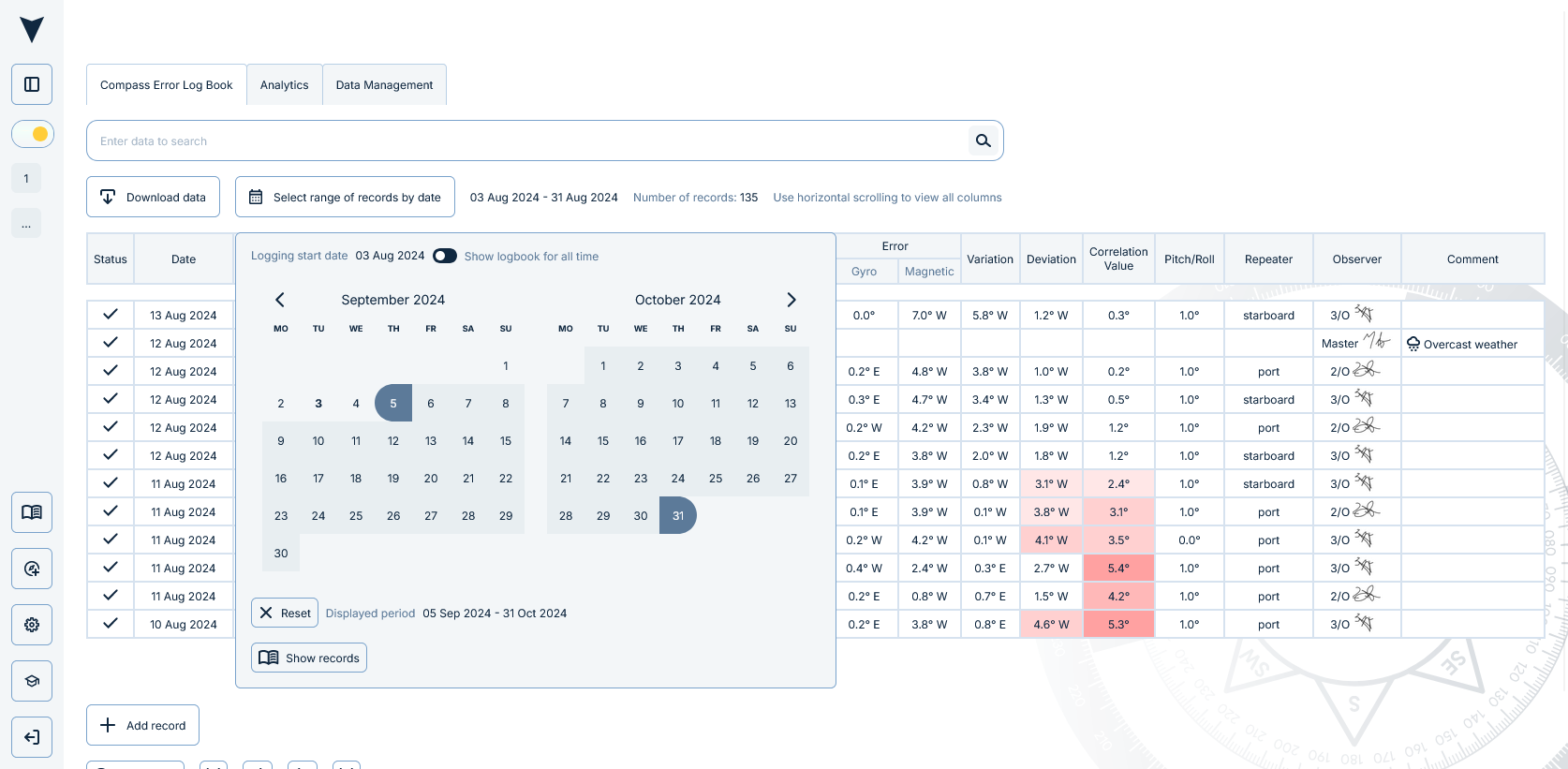Click the 'Number of records: 135' text
Viewport: 1568px width, 769px height.
[x=695, y=198]
